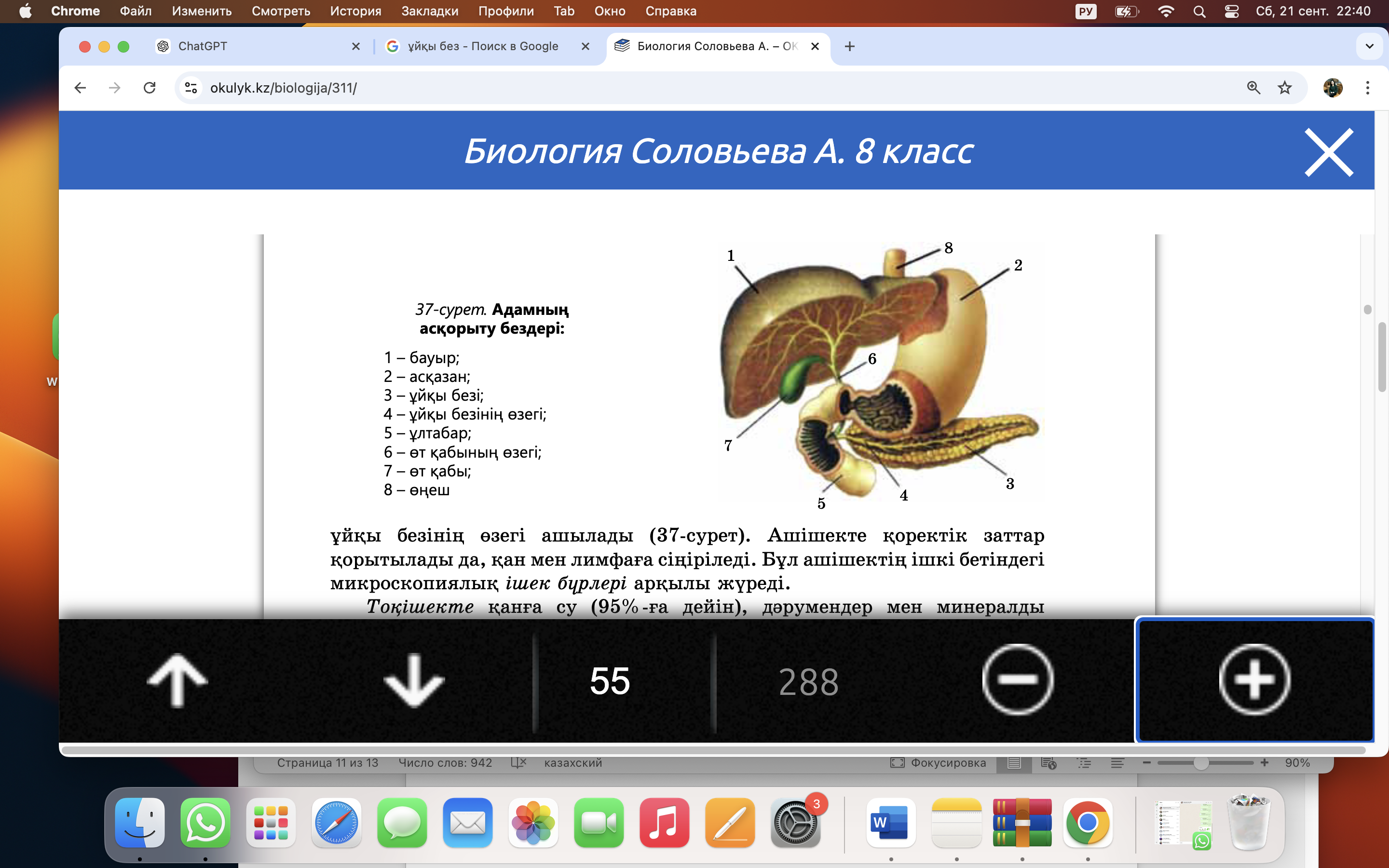
Task: Click the current page number 55 field
Action: pos(610,681)
